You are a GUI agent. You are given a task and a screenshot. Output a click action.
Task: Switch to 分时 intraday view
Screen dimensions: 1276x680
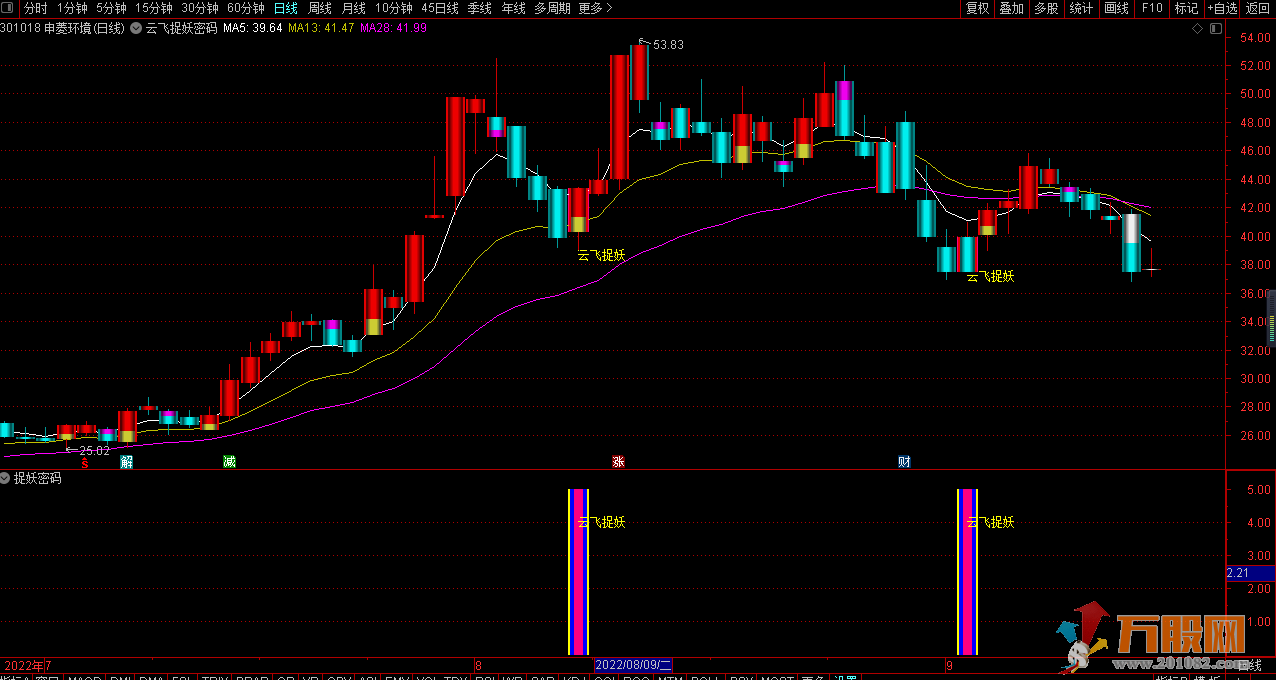point(35,8)
